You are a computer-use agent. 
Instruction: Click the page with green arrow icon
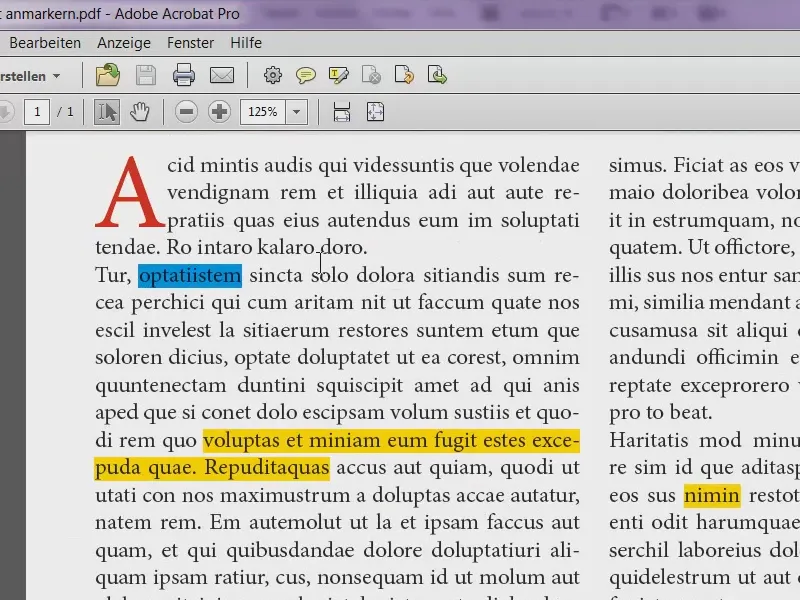437,75
